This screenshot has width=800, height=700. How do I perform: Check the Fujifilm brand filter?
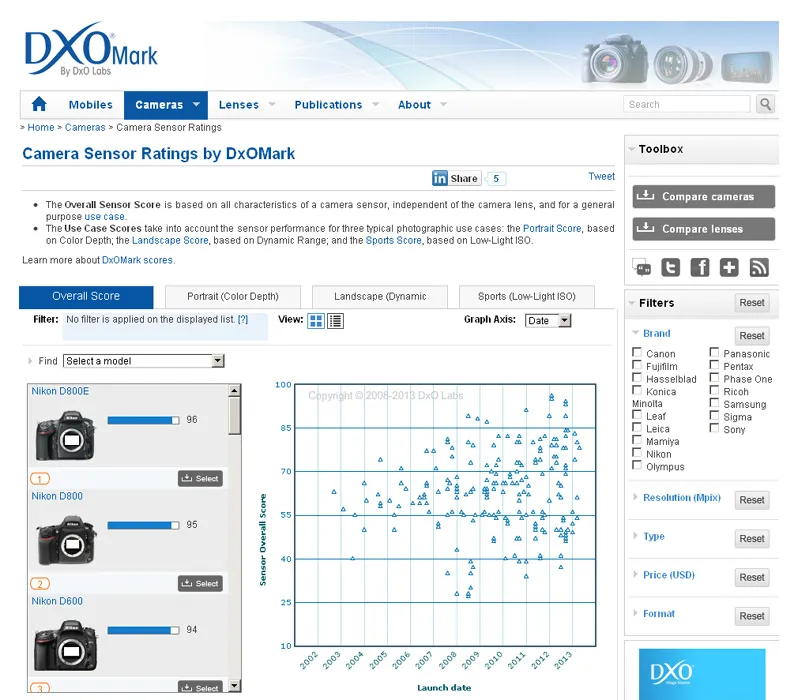637,365
